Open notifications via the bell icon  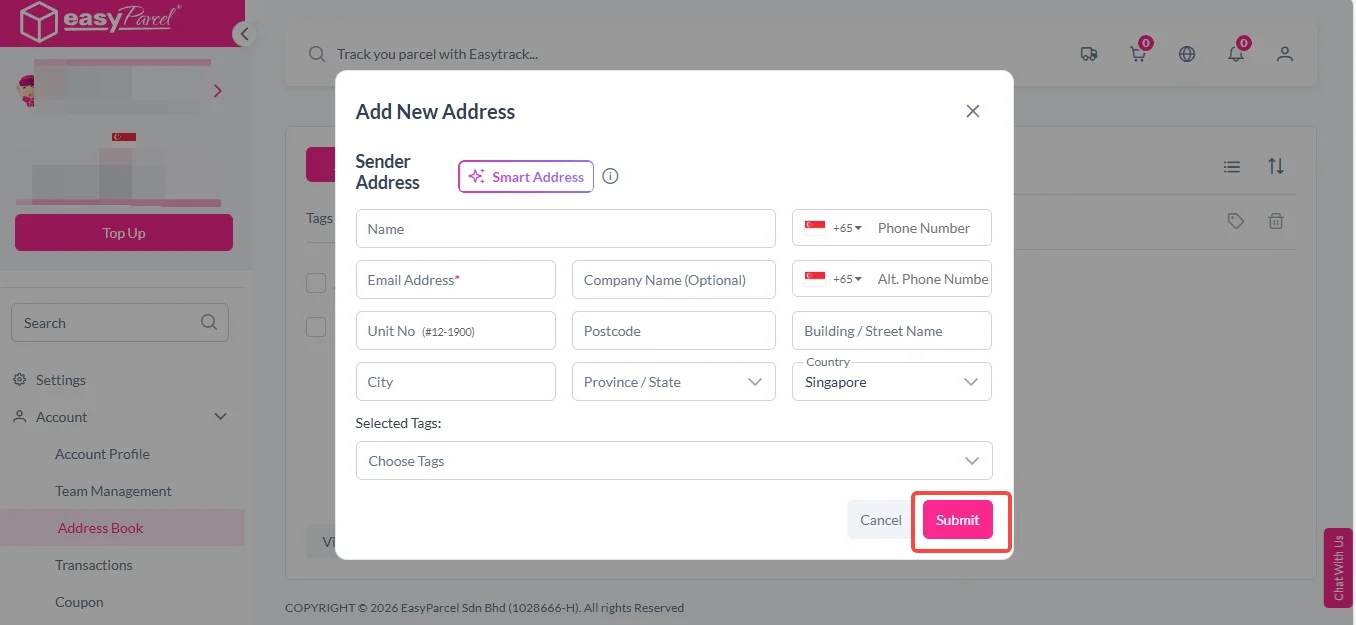(x=1236, y=54)
